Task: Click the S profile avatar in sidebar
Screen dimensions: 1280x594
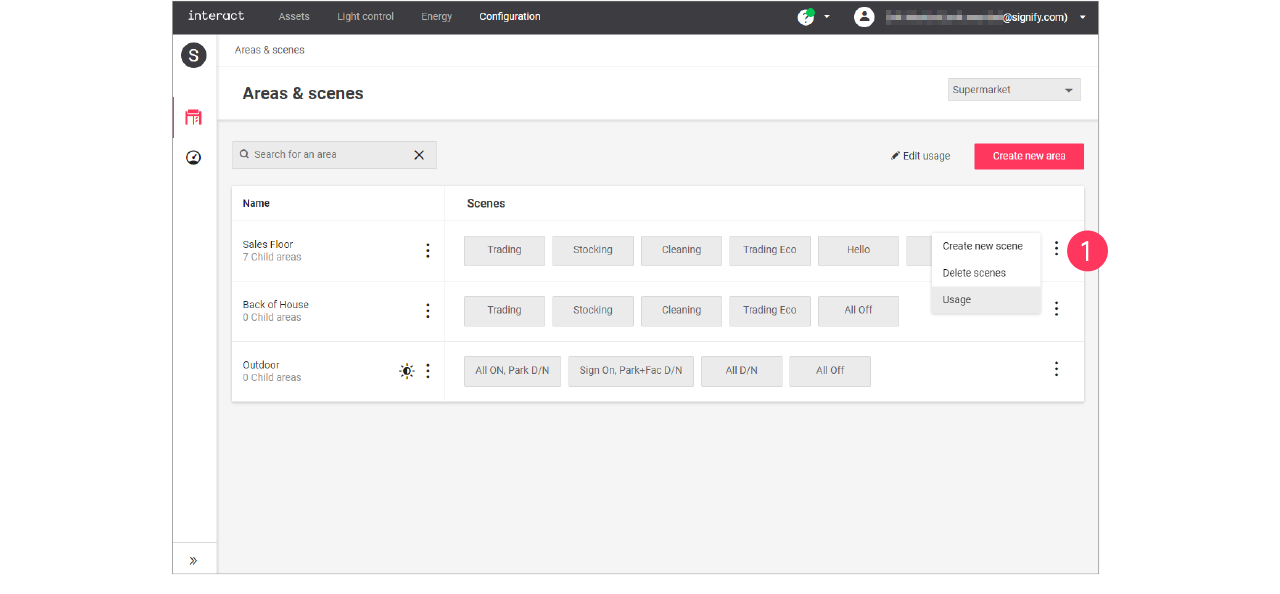Action: point(194,56)
